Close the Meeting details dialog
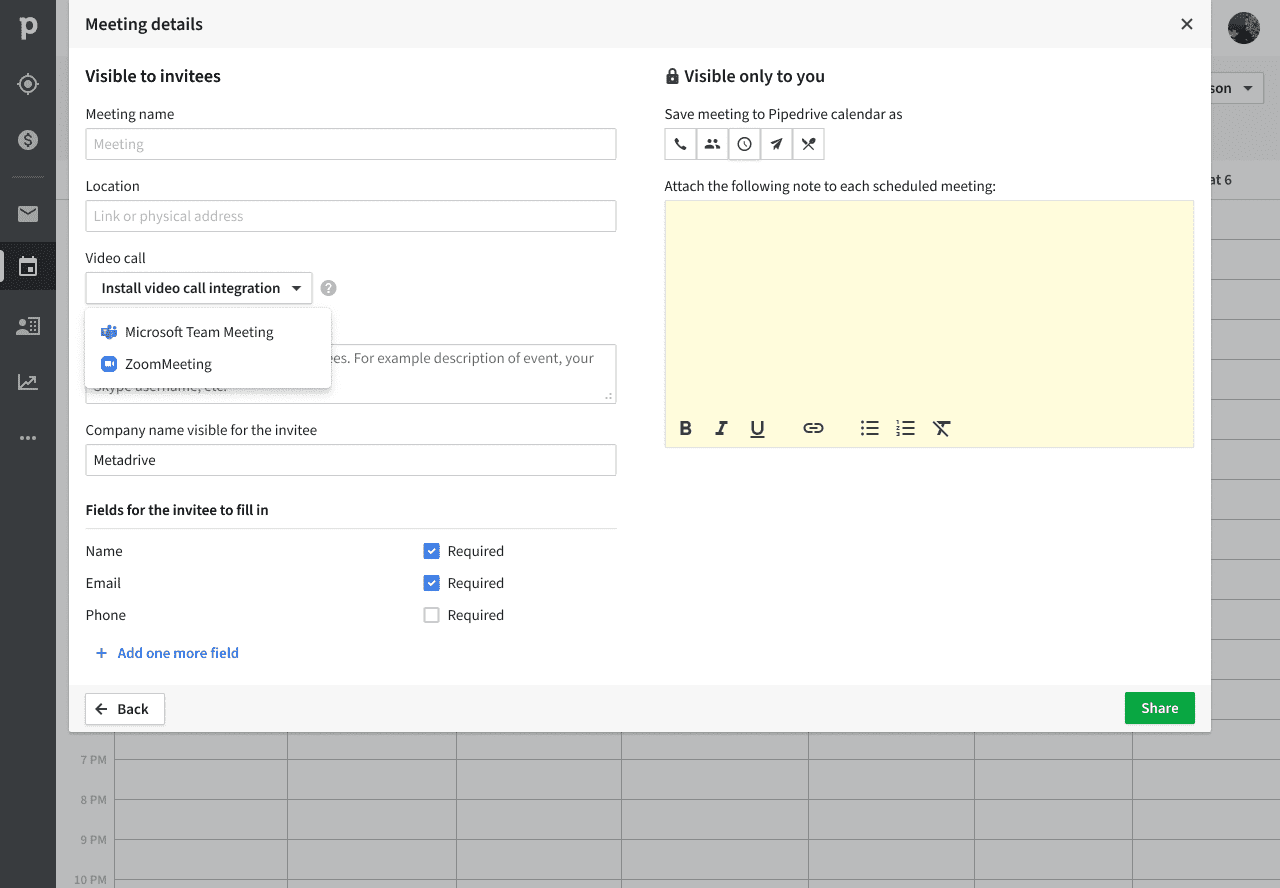The width and height of the screenshot is (1280, 888). 1187,24
